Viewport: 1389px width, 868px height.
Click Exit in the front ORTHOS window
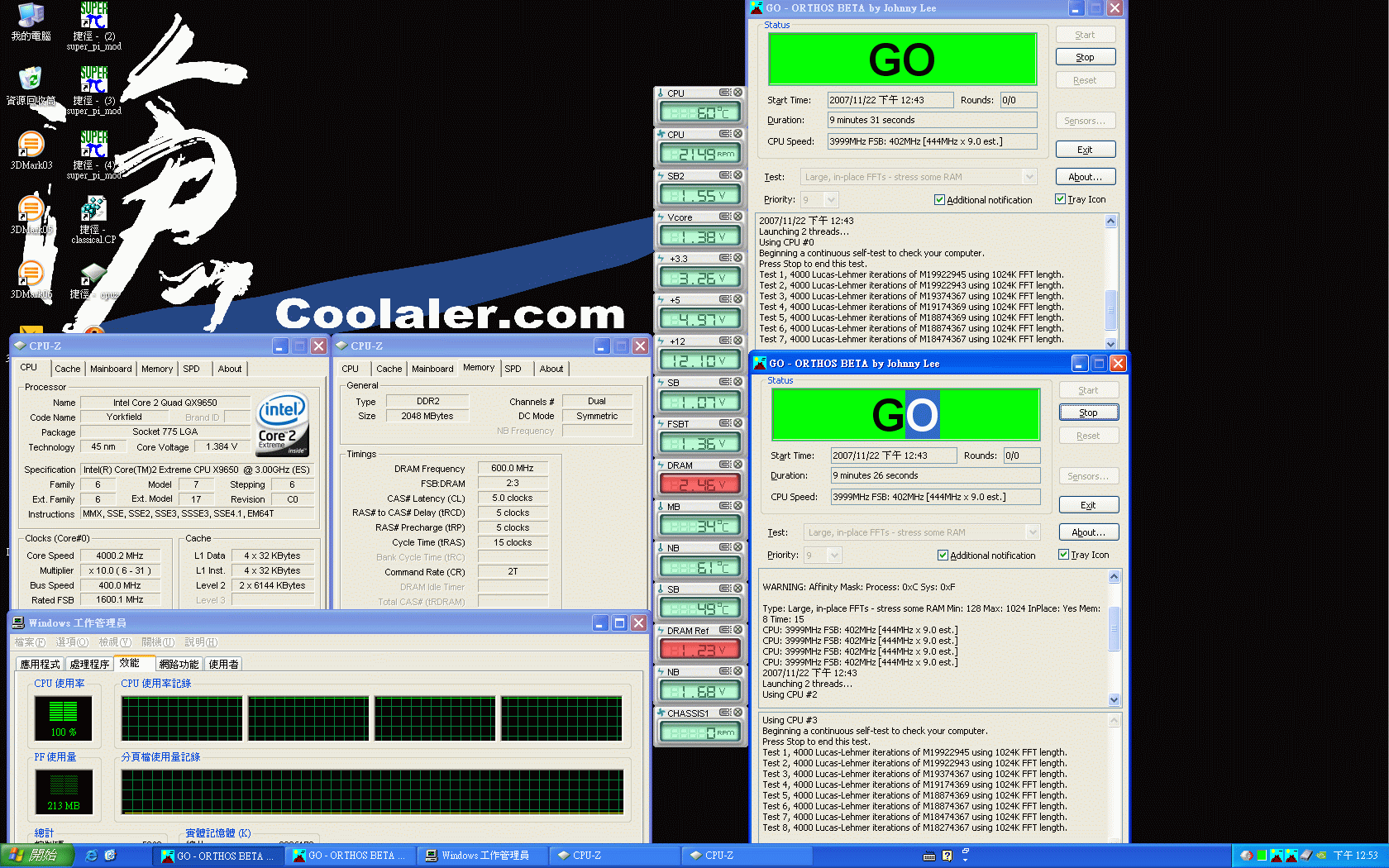coord(1088,505)
